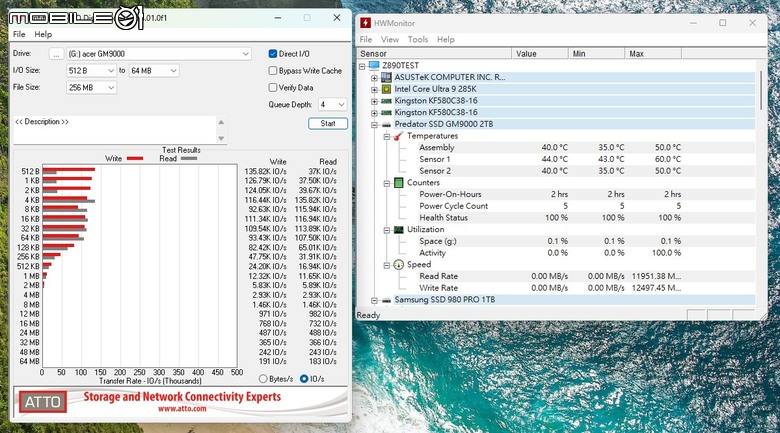Click the Sensor column header
780x433 pixels.
[x=434, y=54]
